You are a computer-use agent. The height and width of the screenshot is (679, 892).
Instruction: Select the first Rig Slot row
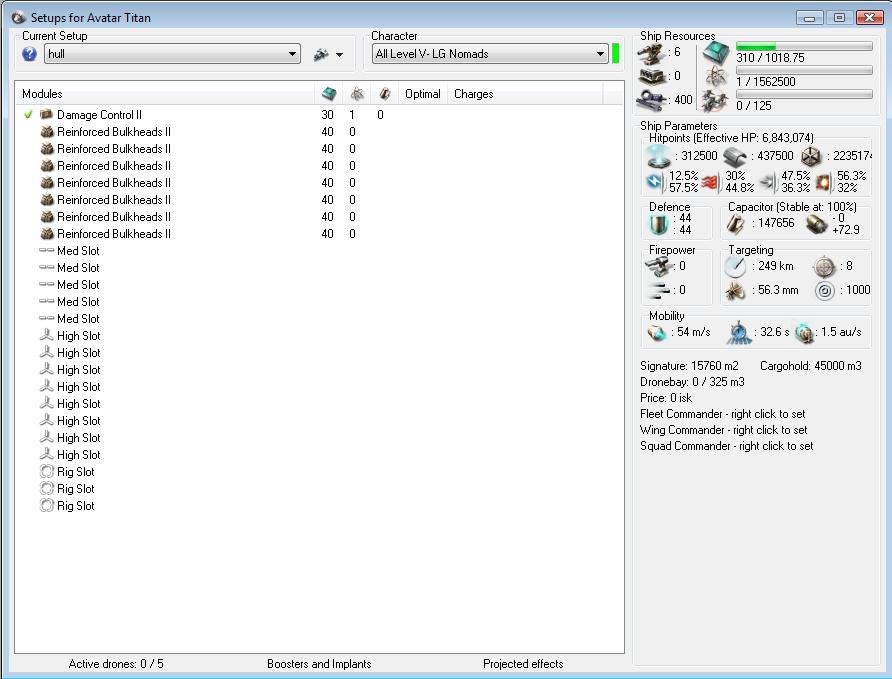pyautogui.click(x=319, y=472)
